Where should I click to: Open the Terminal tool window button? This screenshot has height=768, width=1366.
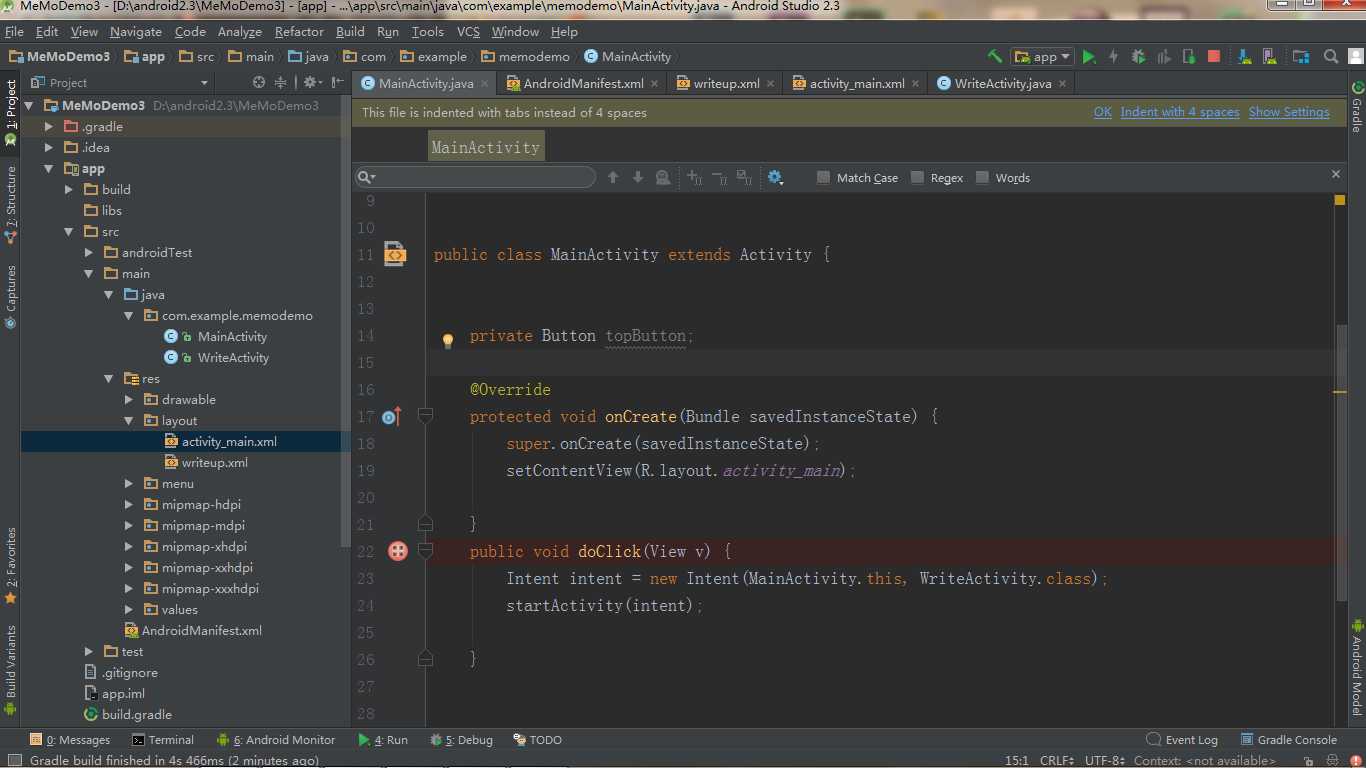point(163,740)
